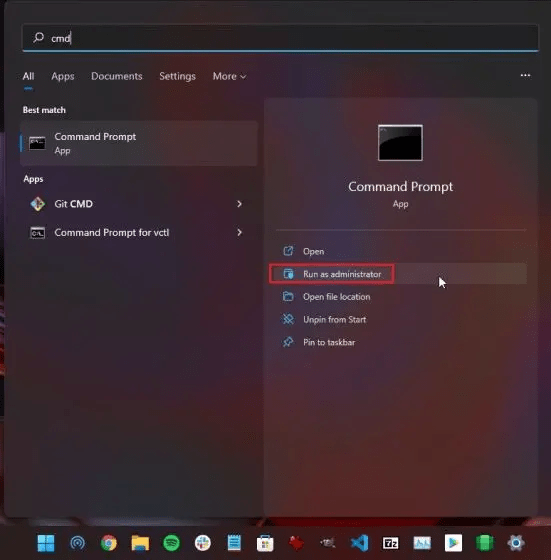Viewport: 551px width, 560px height.
Task: Launch Google Chrome from the taskbar
Action: (x=109, y=543)
